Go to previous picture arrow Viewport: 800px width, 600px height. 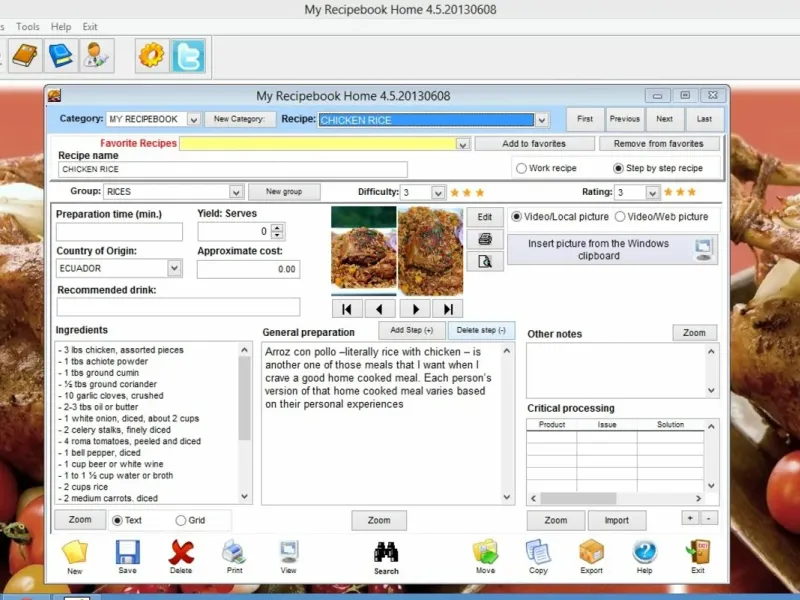point(379,309)
